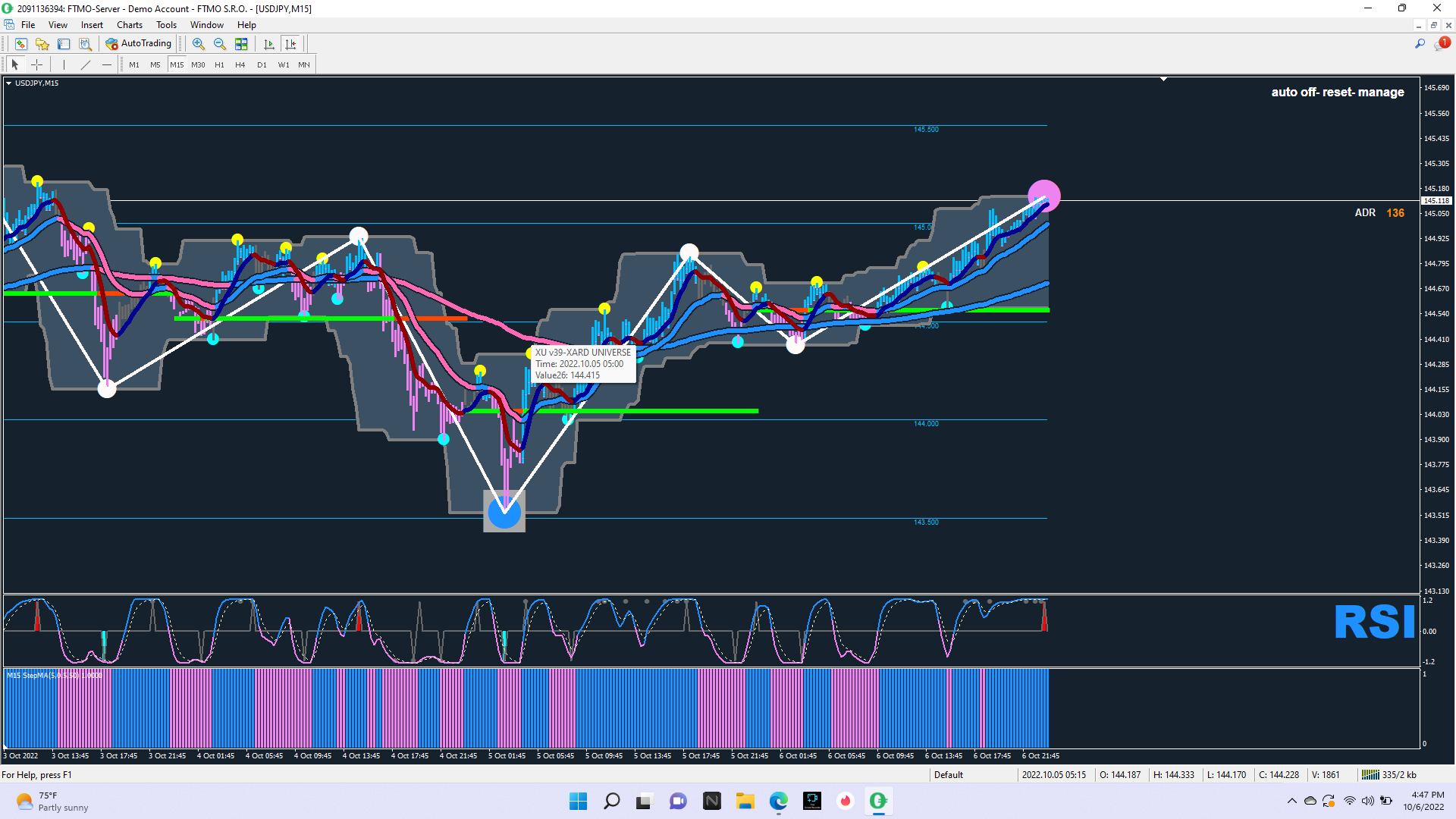Open the Navigator folder-star icon
Screen dimensions: 1456x819
[42, 44]
